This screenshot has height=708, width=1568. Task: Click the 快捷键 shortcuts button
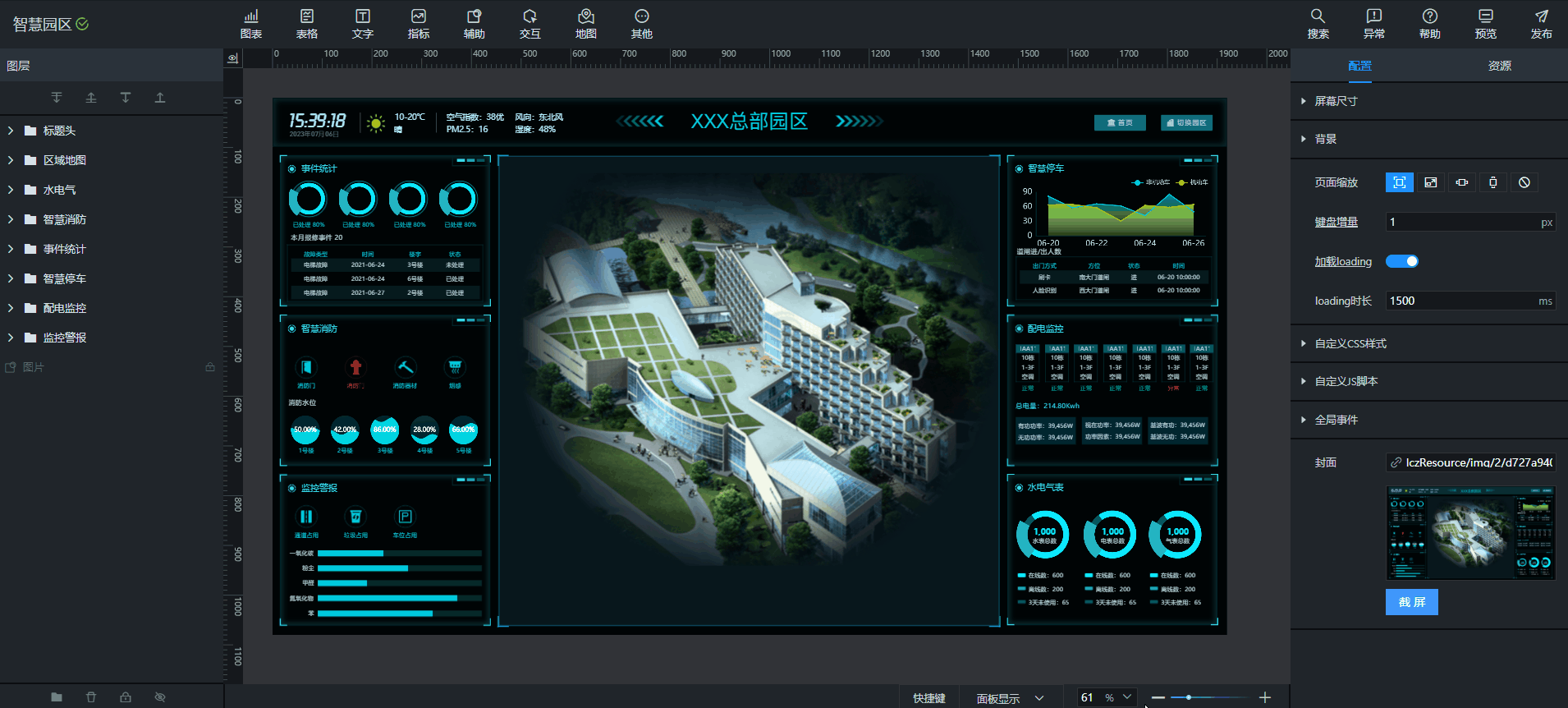coord(929,698)
